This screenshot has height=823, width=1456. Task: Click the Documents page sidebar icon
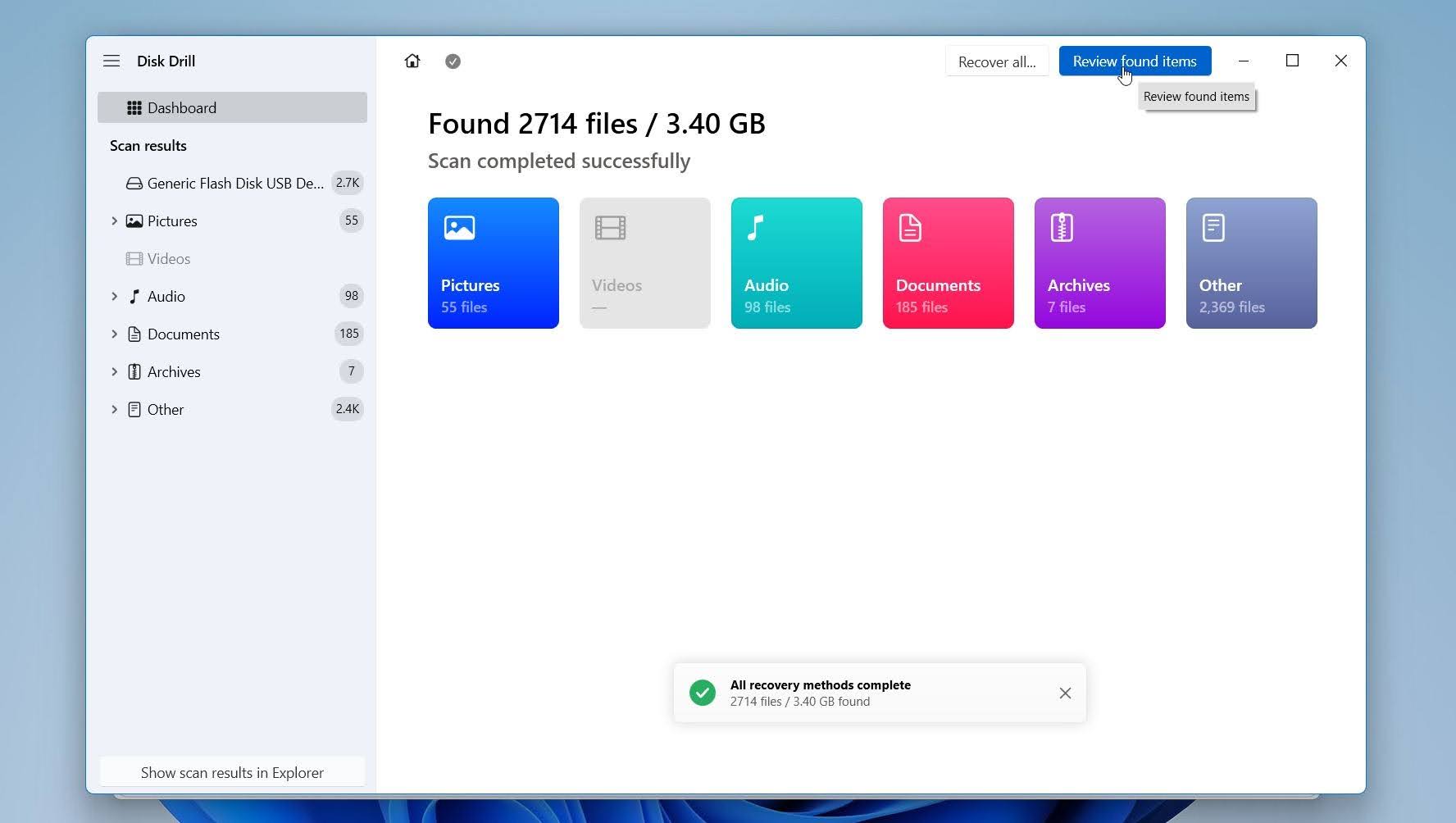(x=134, y=334)
